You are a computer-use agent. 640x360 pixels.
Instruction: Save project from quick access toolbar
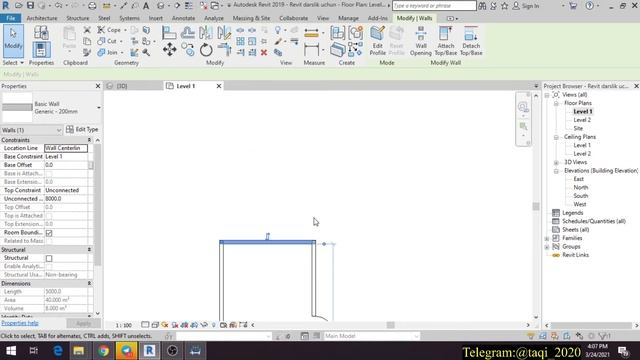point(31,6)
